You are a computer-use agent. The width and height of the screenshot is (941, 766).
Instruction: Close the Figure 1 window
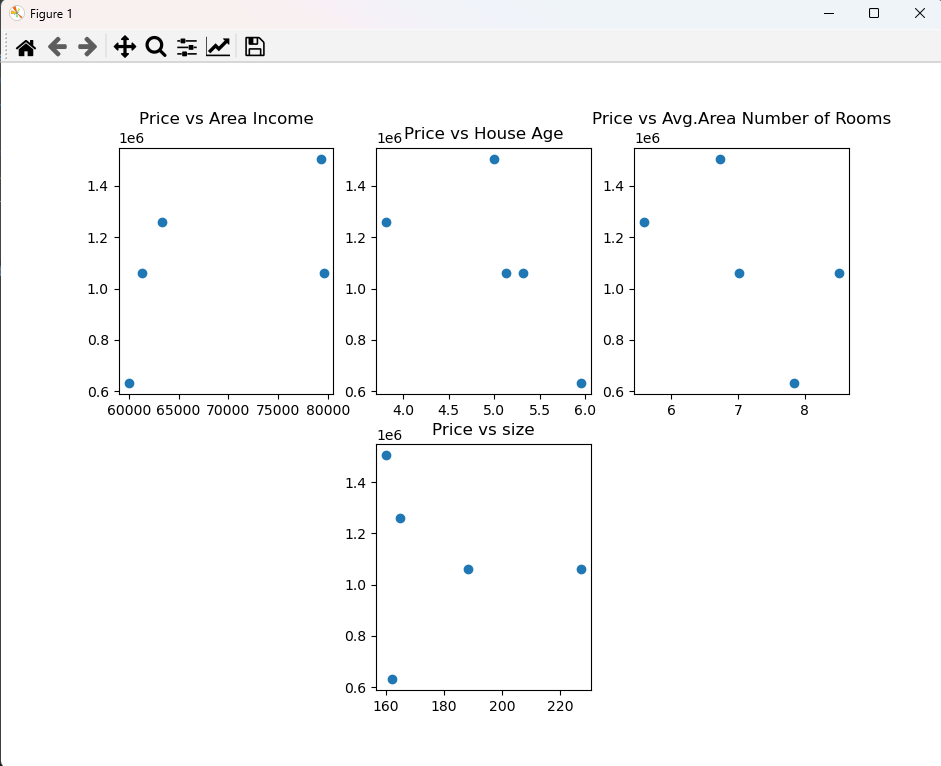click(x=919, y=13)
